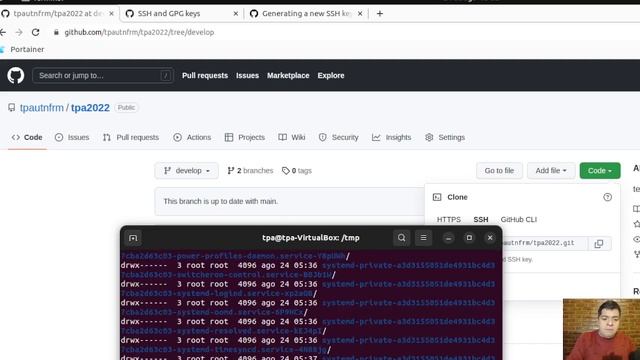Open Pull requests in top navigation

click(205, 76)
